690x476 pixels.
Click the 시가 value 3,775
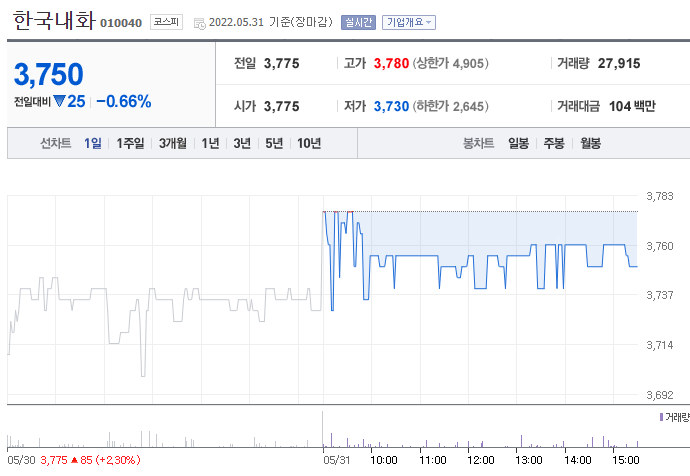[282, 106]
